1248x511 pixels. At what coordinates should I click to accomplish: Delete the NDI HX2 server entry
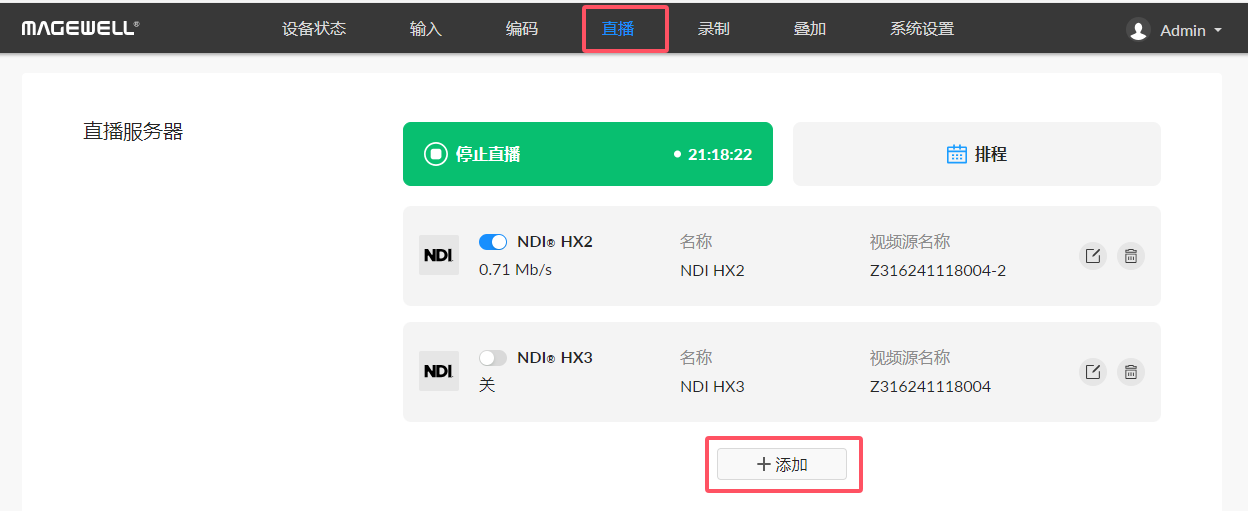click(x=1130, y=256)
